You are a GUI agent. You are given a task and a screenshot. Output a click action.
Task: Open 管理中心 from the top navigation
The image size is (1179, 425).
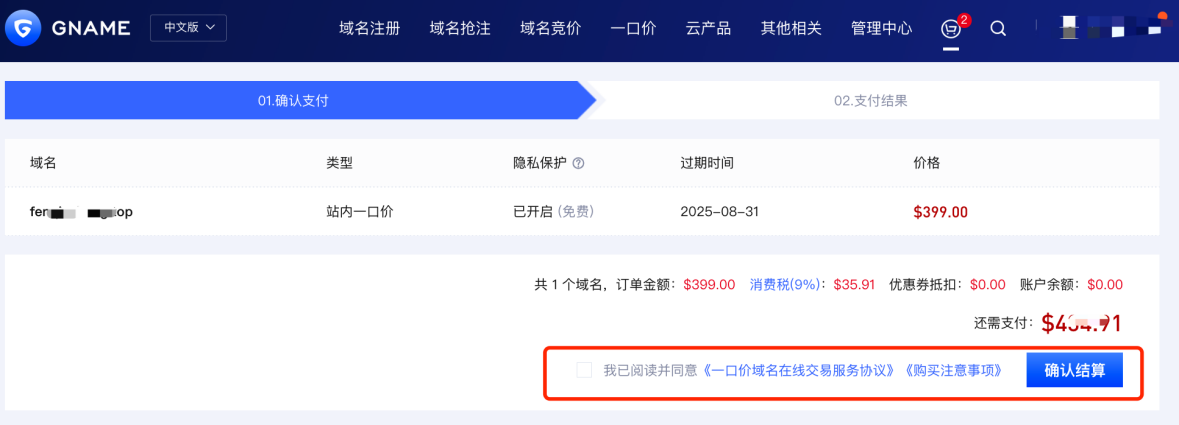point(881,29)
